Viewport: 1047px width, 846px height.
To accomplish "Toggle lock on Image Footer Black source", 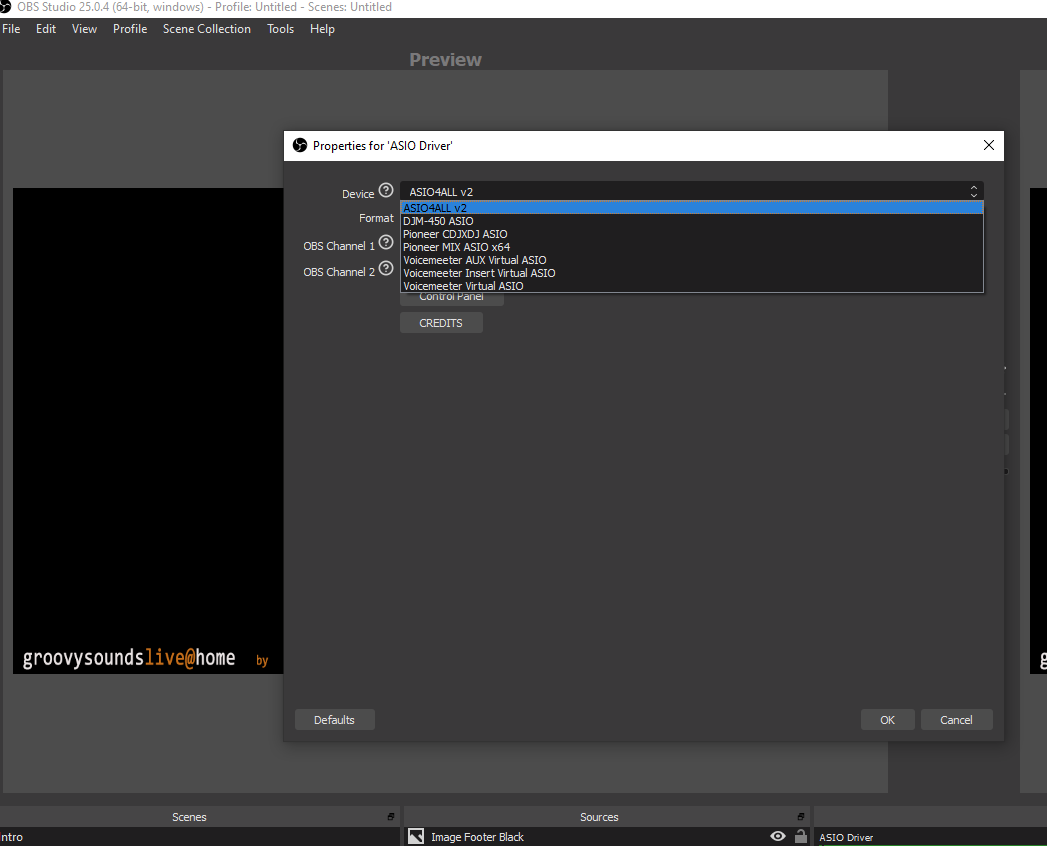I will 801,836.
